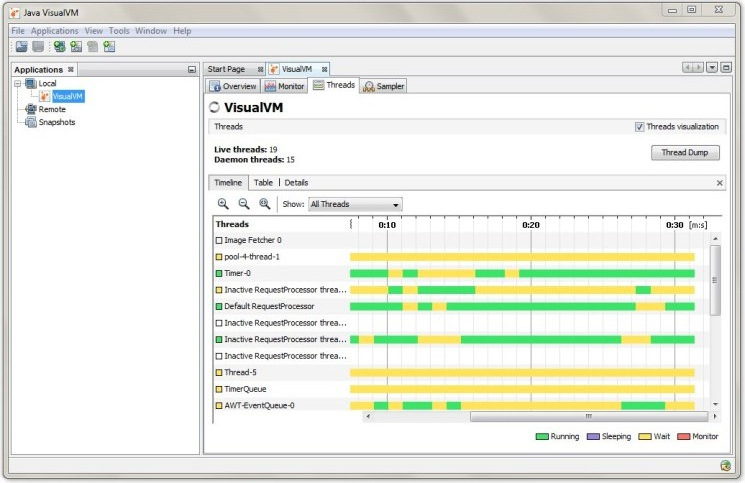745x483 pixels.
Task: Click the 0:20 timeline marker
Action: 531,225
